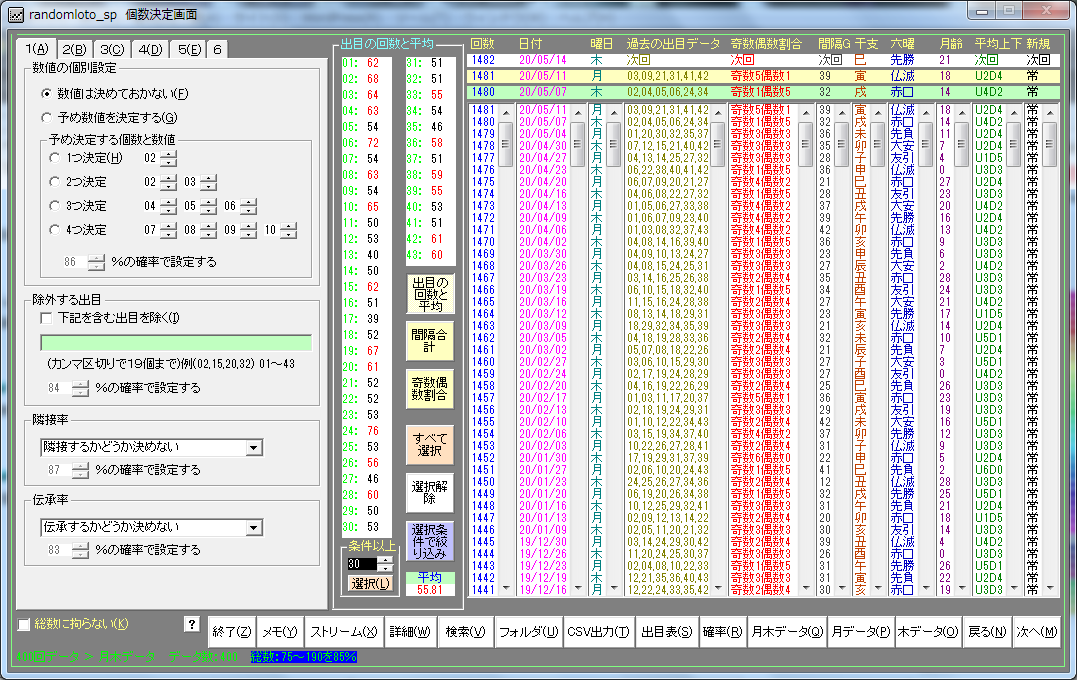Open help with the ? button
Viewport: 1077px width, 680px height.
192,624
